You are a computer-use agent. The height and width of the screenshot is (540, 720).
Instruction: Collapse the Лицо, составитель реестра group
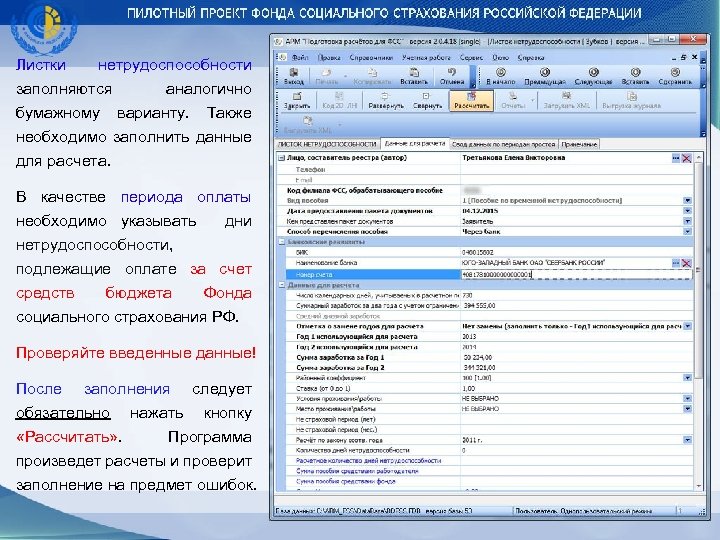281,158
